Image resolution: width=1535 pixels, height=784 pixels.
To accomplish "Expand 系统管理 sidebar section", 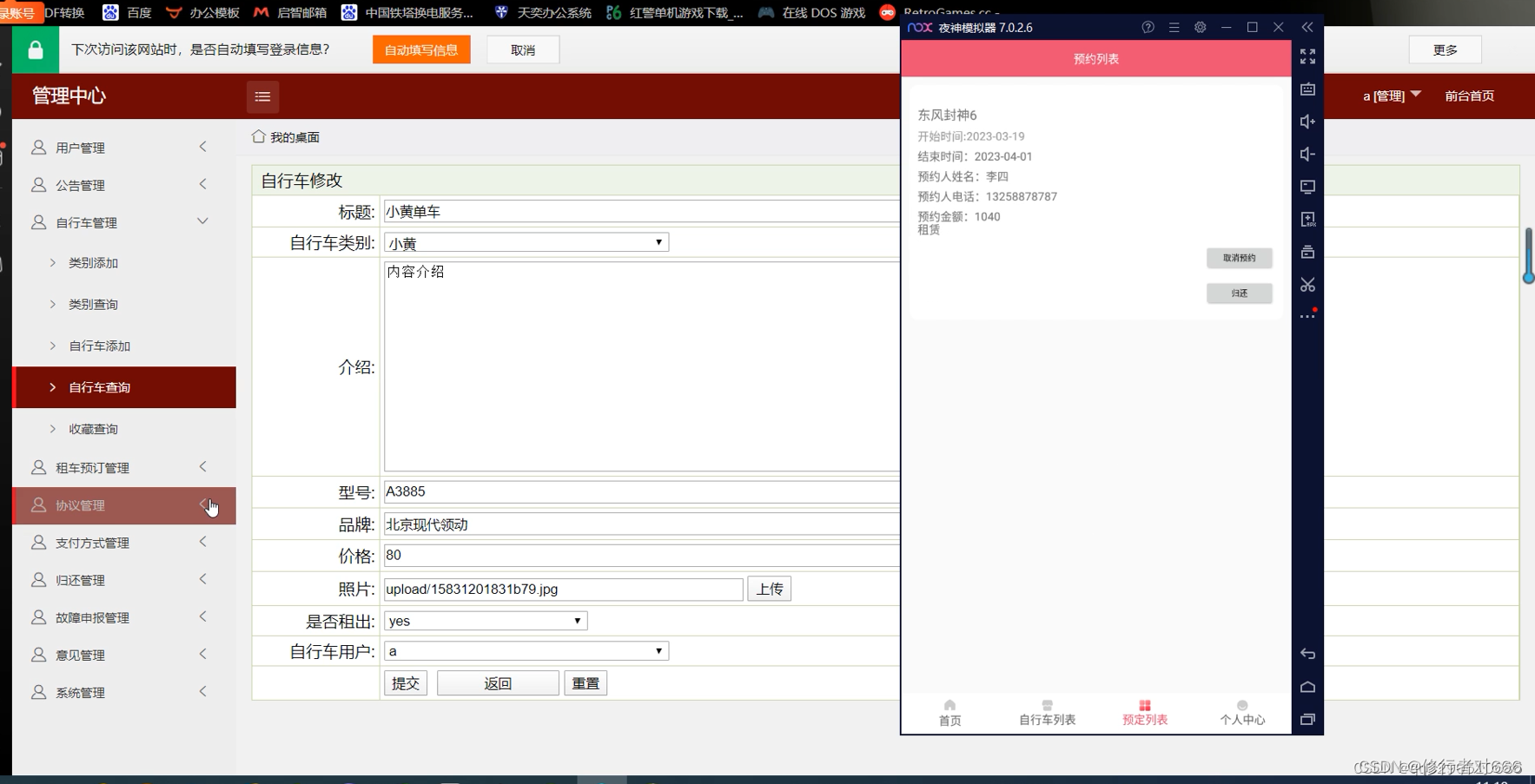I will pyautogui.click(x=124, y=692).
